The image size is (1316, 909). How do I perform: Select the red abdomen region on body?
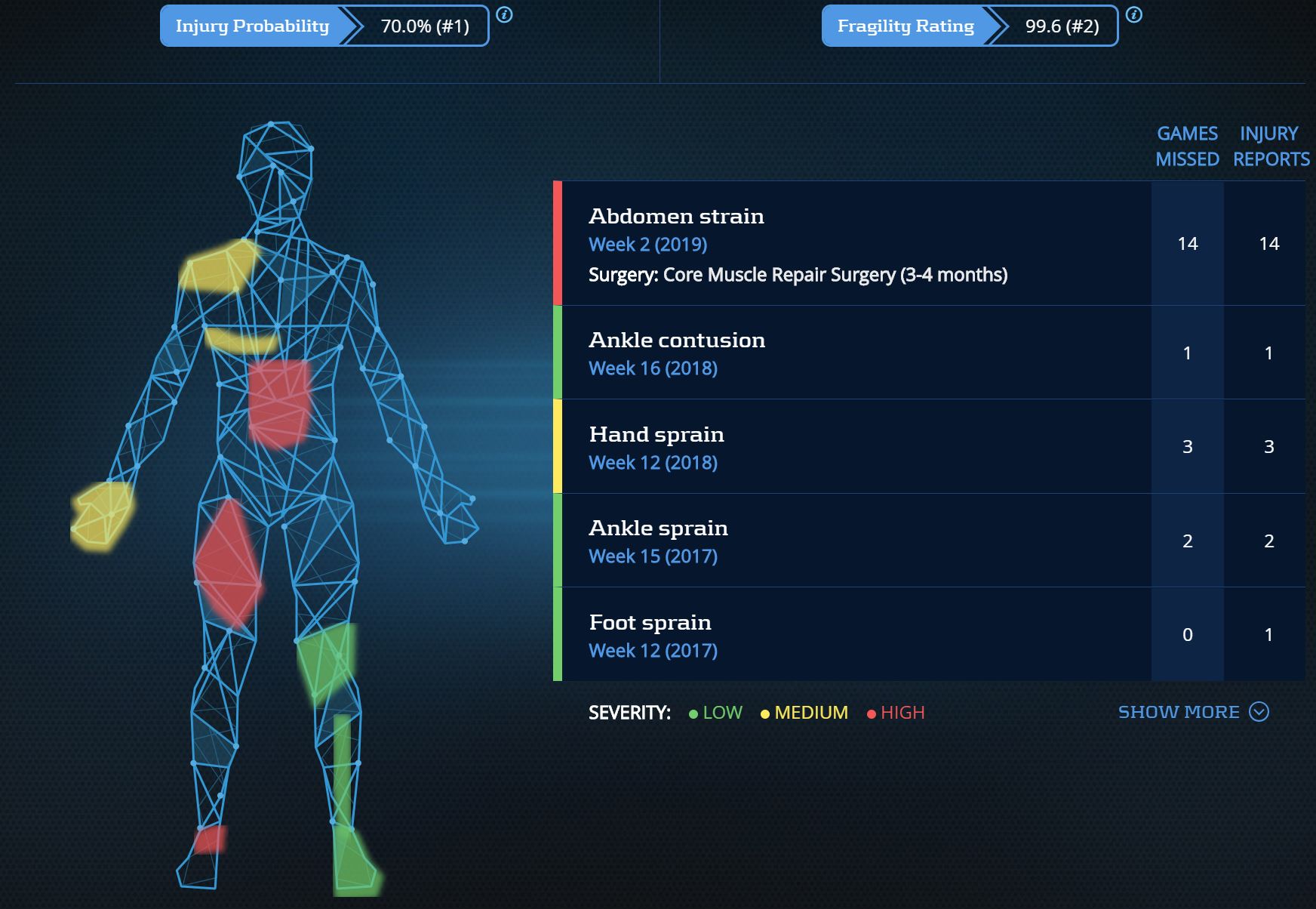pyautogui.click(x=278, y=402)
